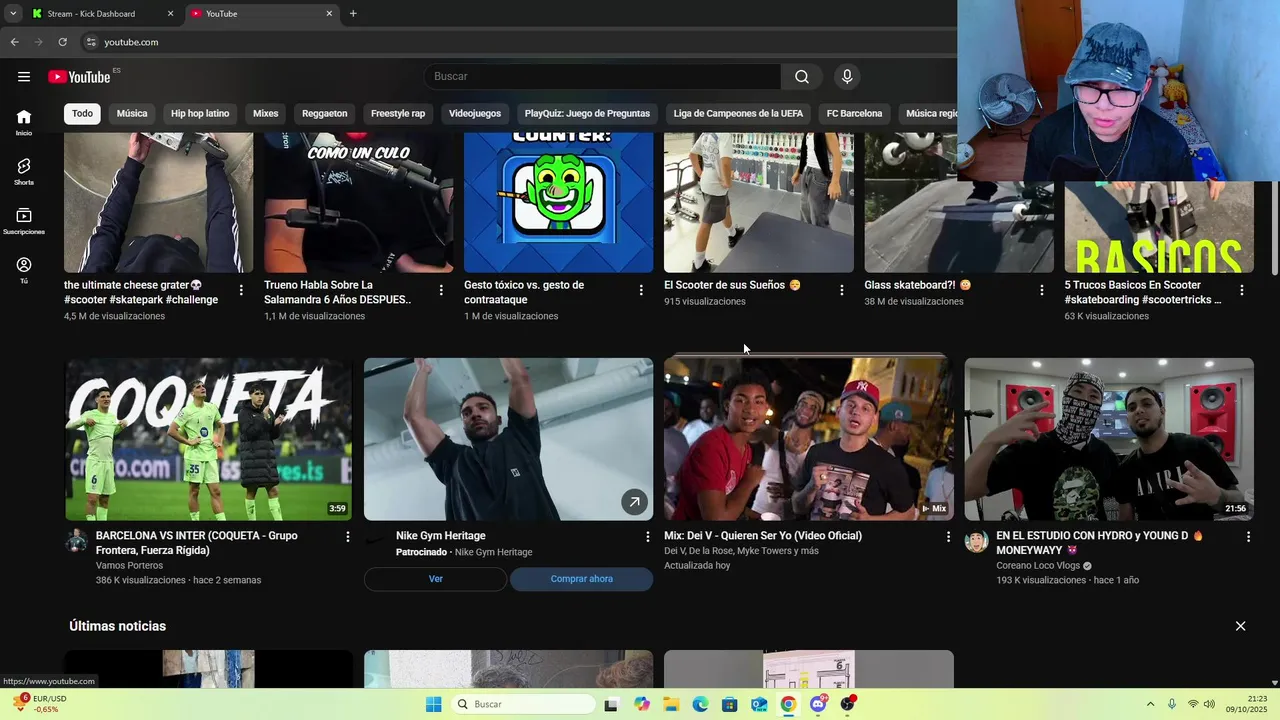Click the taskbar volume icon
This screenshot has height=720, width=1280.
[1209, 704]
